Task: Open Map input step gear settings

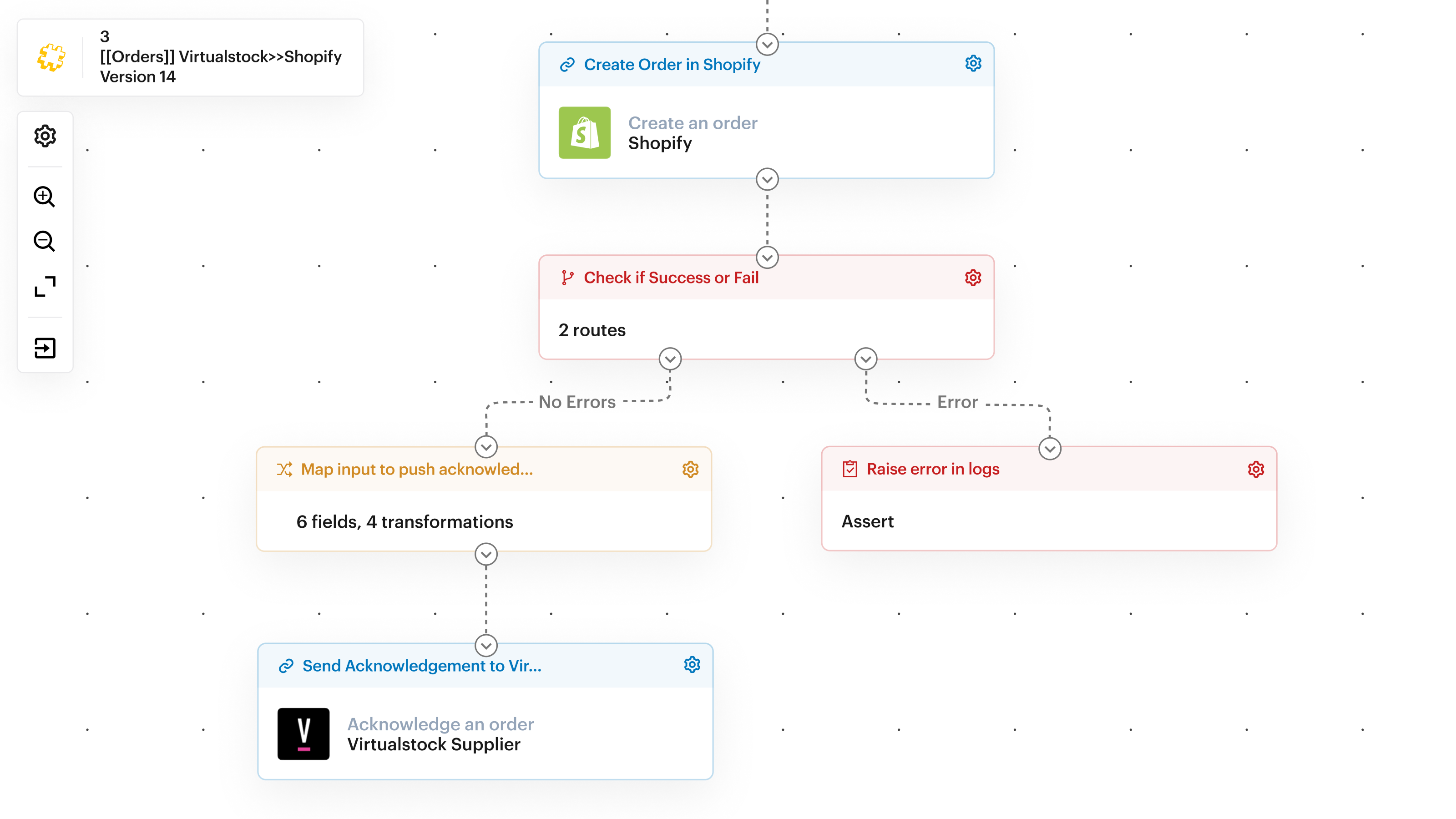Action: click(x=690, y=469)
